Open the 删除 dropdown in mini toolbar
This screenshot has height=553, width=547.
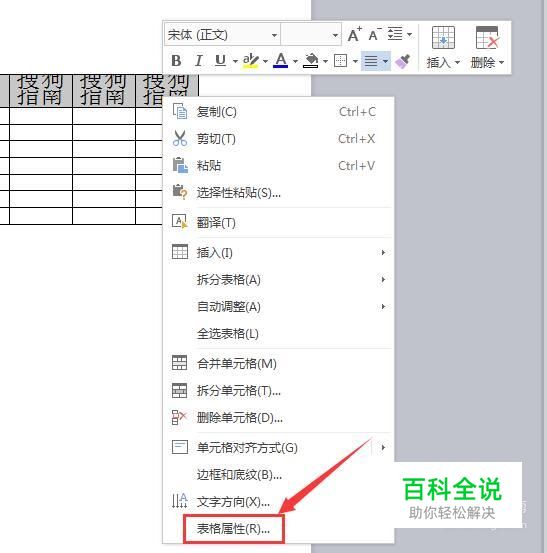(487, 63)
